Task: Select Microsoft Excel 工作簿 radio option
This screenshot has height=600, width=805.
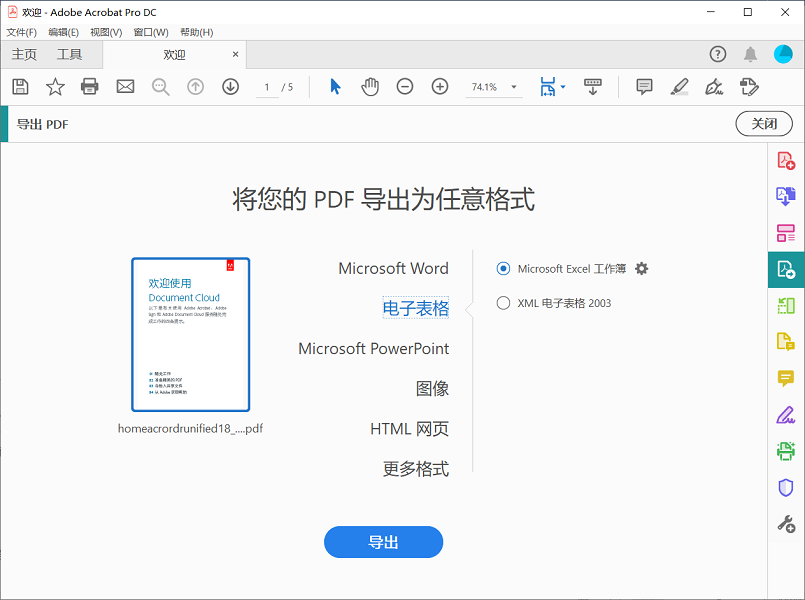Action: 503,268
